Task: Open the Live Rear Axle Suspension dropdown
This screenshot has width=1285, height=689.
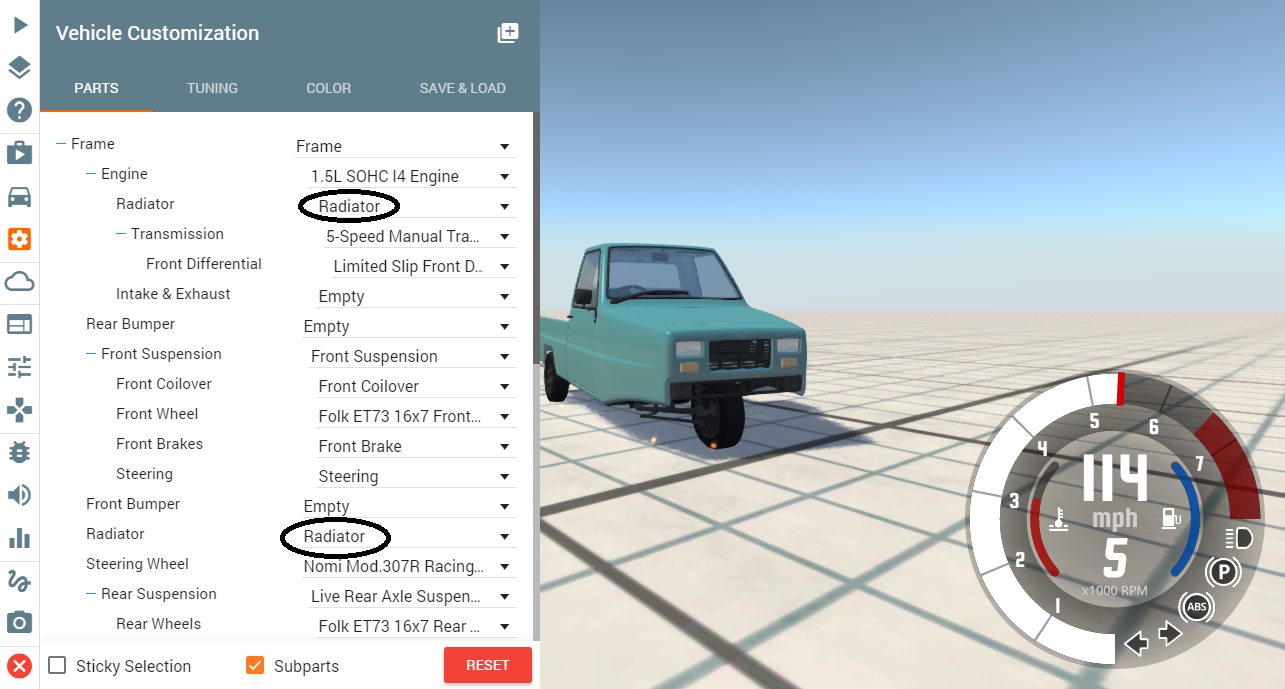Action: (x=413, y=596)
